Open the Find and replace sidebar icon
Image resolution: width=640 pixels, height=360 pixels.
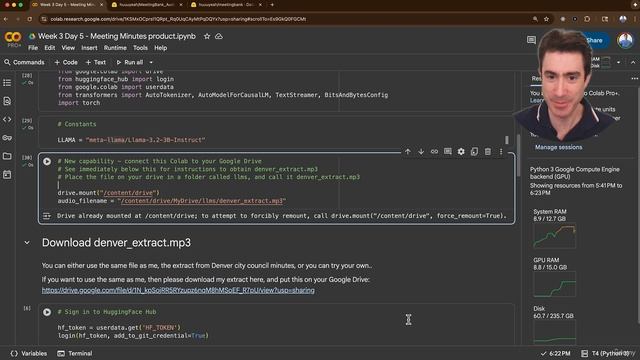[x=7, y=101]
